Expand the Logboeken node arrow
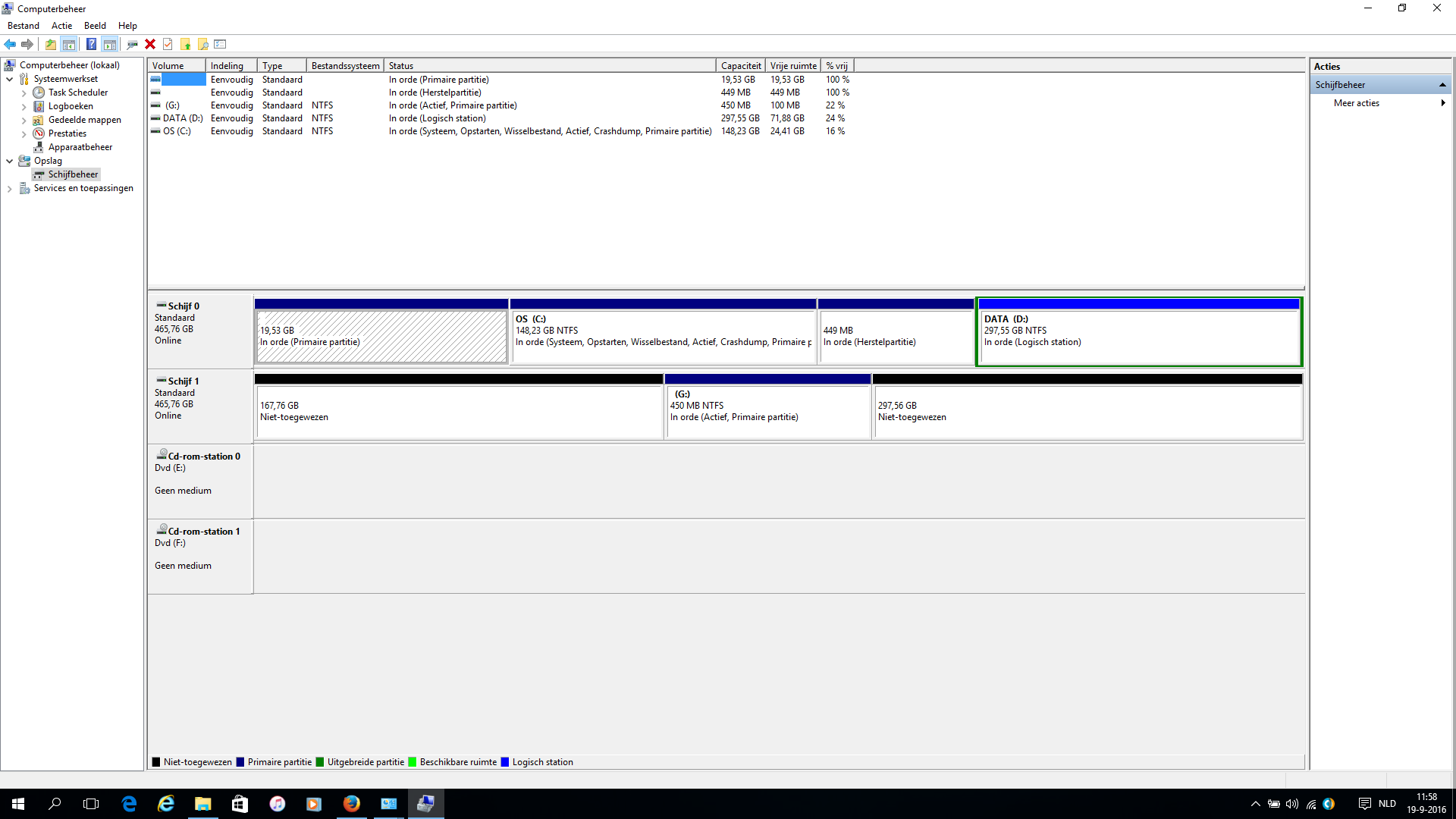The image size is (1456, 819). (x=24, y=106)
